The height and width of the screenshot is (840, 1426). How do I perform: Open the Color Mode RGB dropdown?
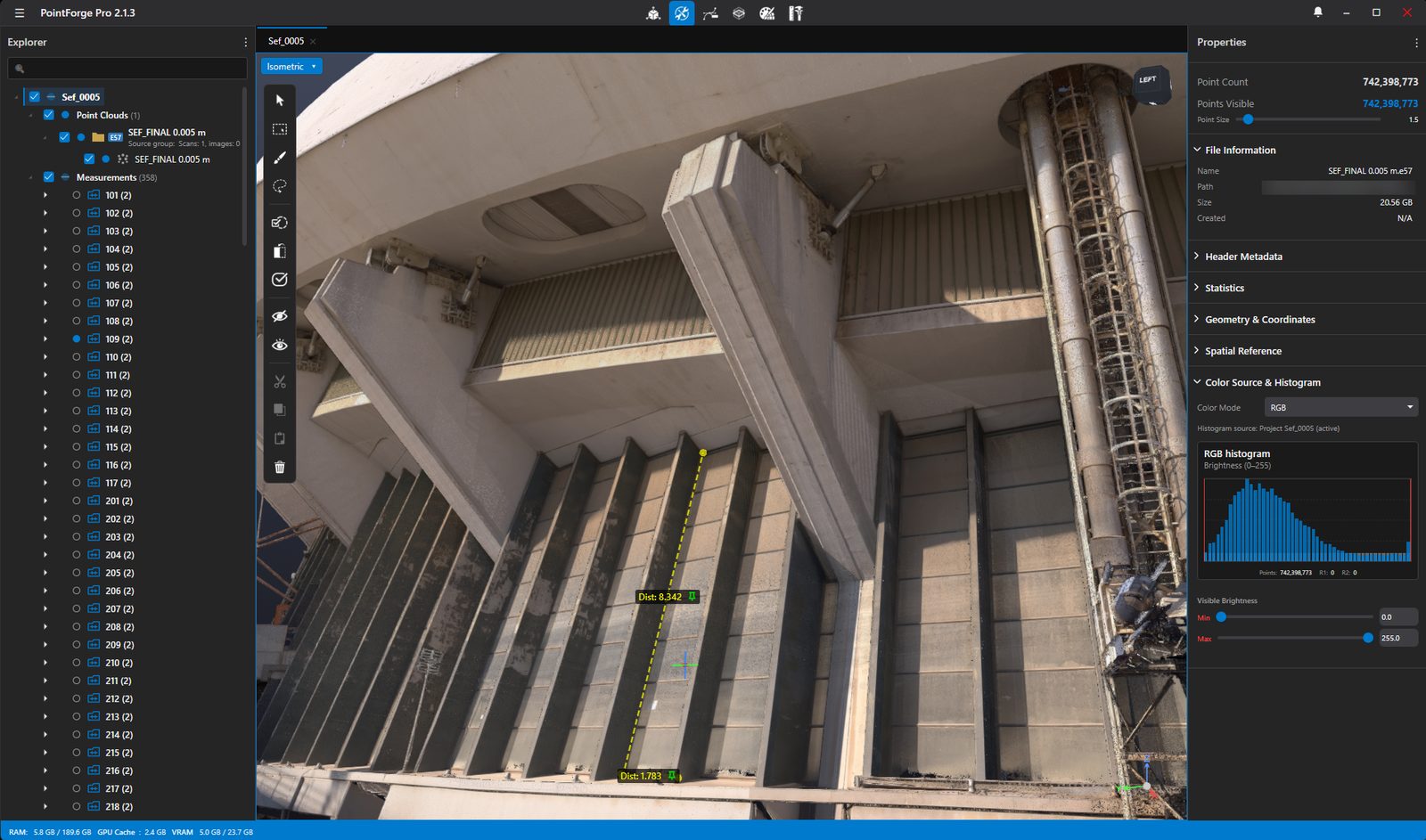coord(1341,407)
